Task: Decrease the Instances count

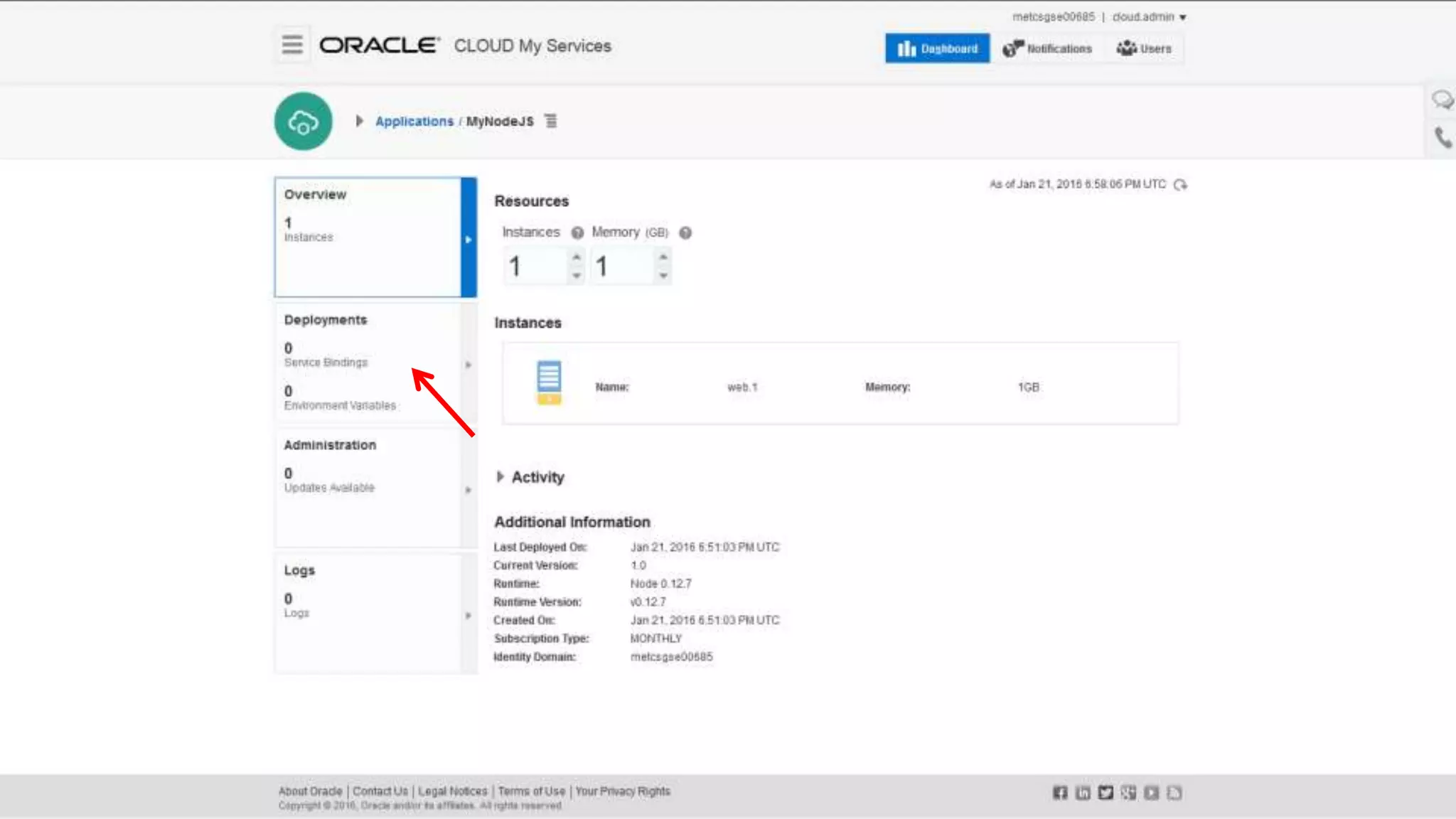Action: (x=577, y=275)
